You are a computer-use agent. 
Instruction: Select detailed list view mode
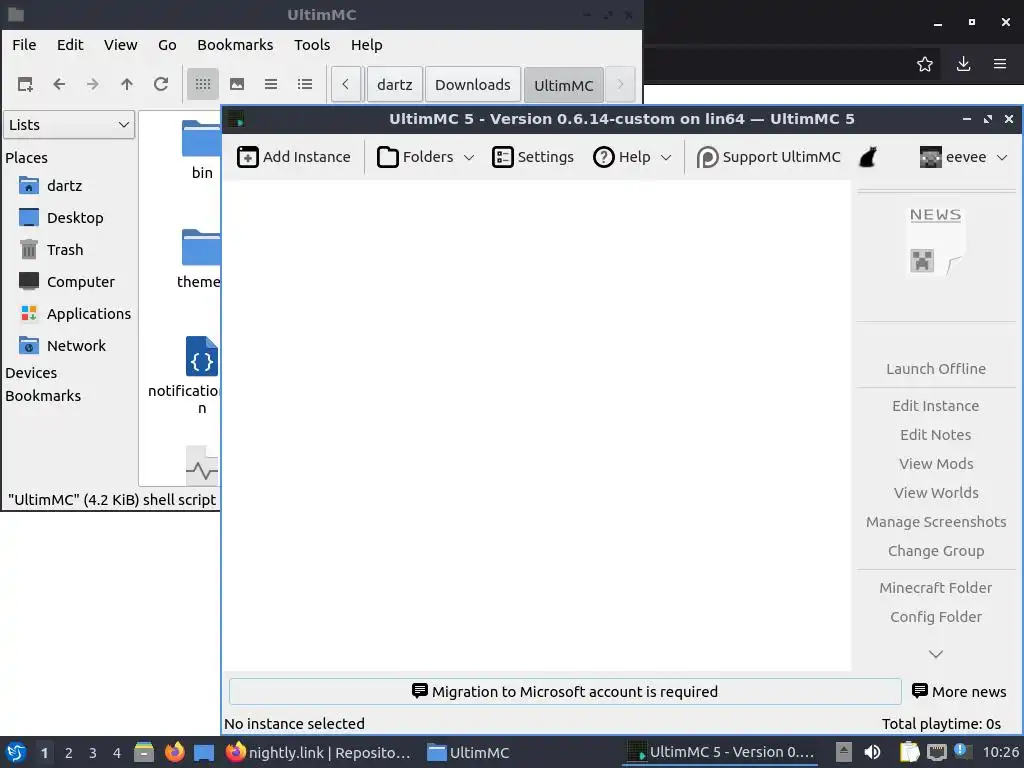(305, 84)
